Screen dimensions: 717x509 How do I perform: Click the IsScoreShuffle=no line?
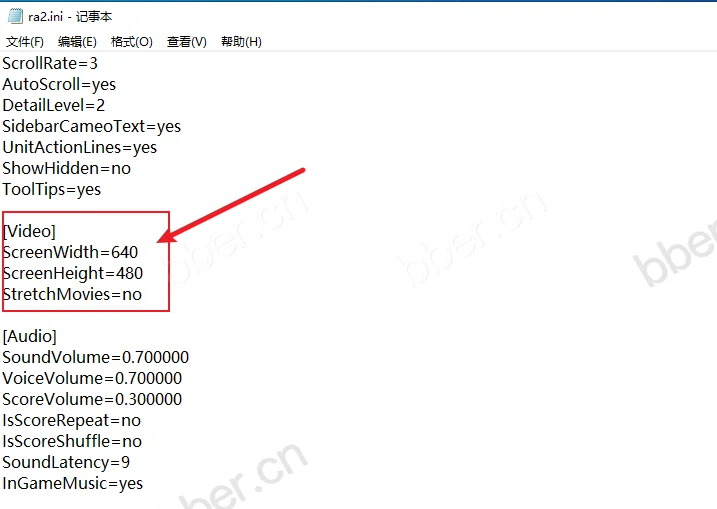[72, 442]
